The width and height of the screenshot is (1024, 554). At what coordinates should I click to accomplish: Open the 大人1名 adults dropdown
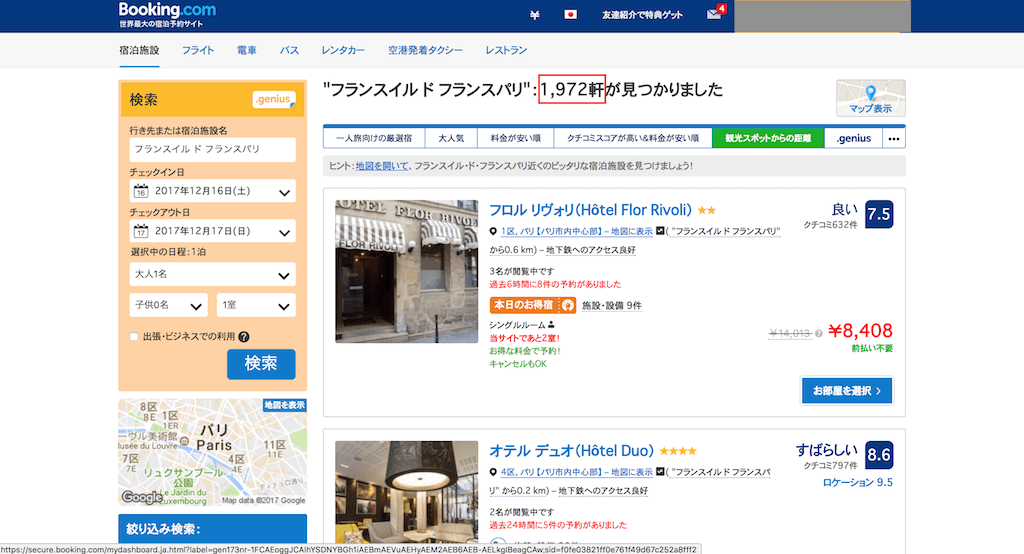[x=212, y=274]
